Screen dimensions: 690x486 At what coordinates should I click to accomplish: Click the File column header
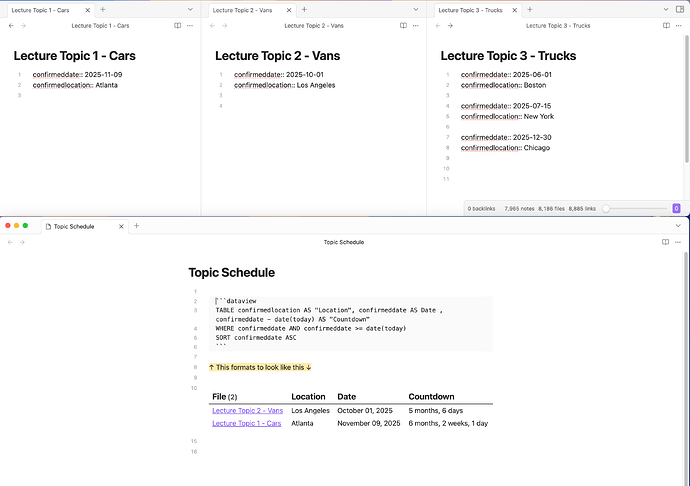(x=224, y=397)
